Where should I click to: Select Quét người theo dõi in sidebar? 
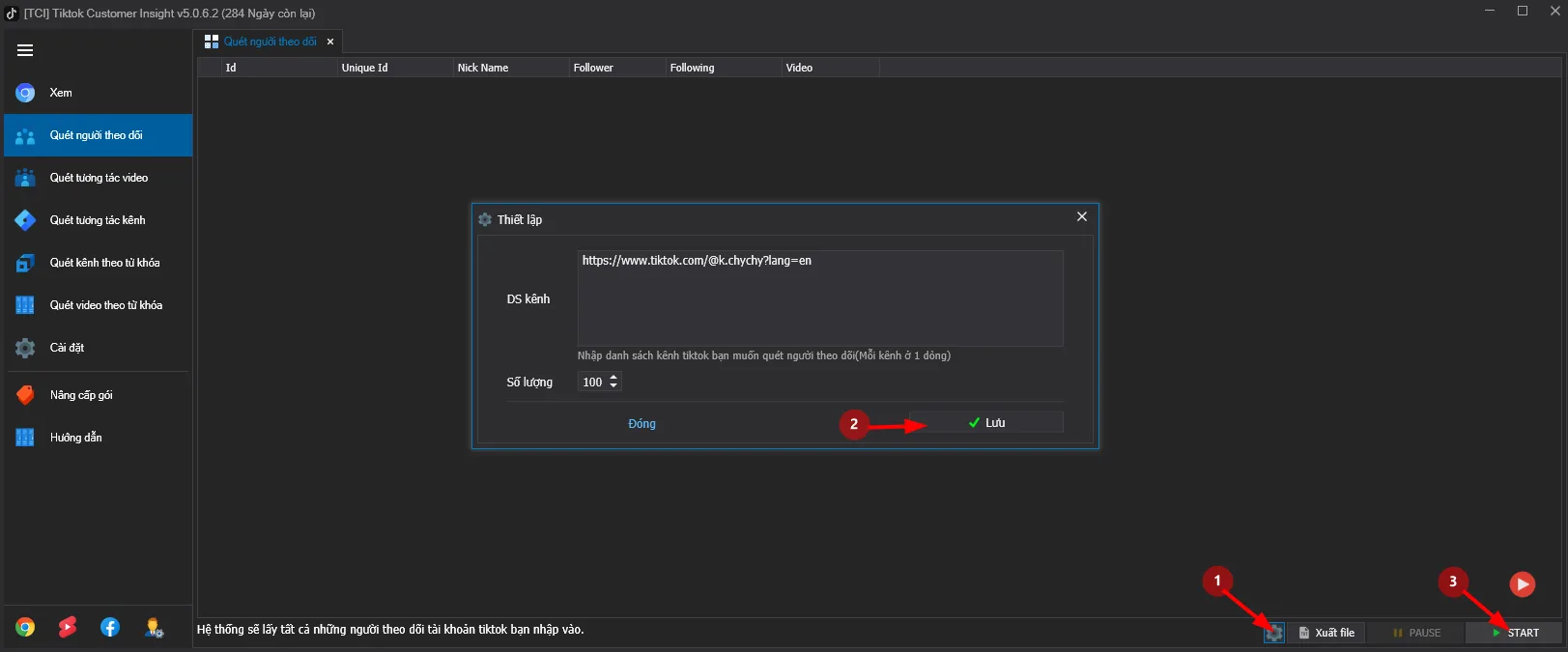point(98,135)
